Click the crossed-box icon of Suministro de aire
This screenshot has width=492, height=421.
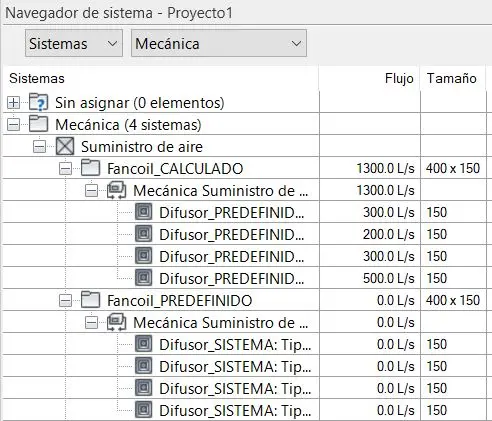click(x=65, y=146)
